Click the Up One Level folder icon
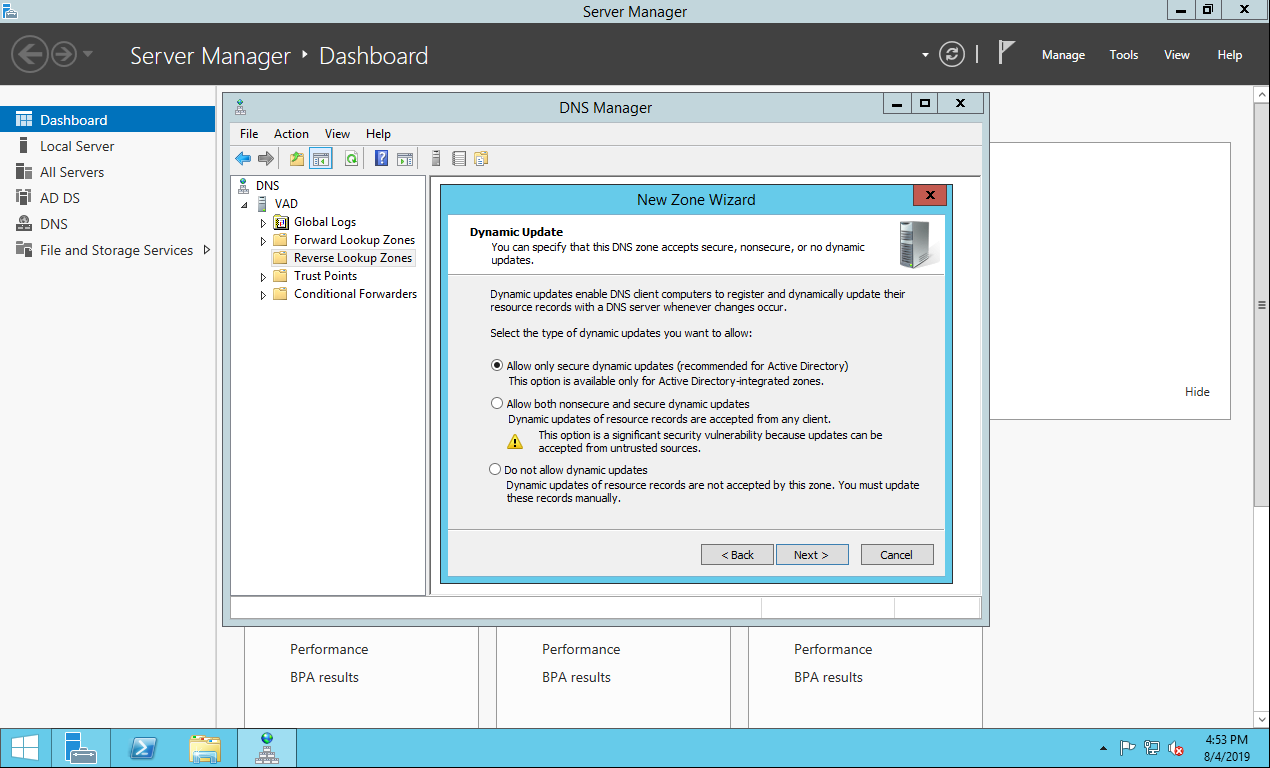1270x768 pixels. coord(297,158)
